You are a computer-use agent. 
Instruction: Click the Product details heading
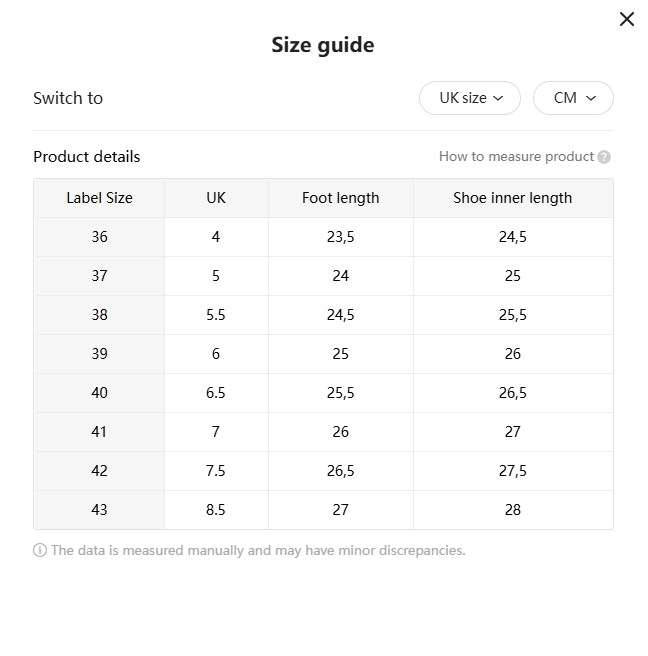point(87,157)
